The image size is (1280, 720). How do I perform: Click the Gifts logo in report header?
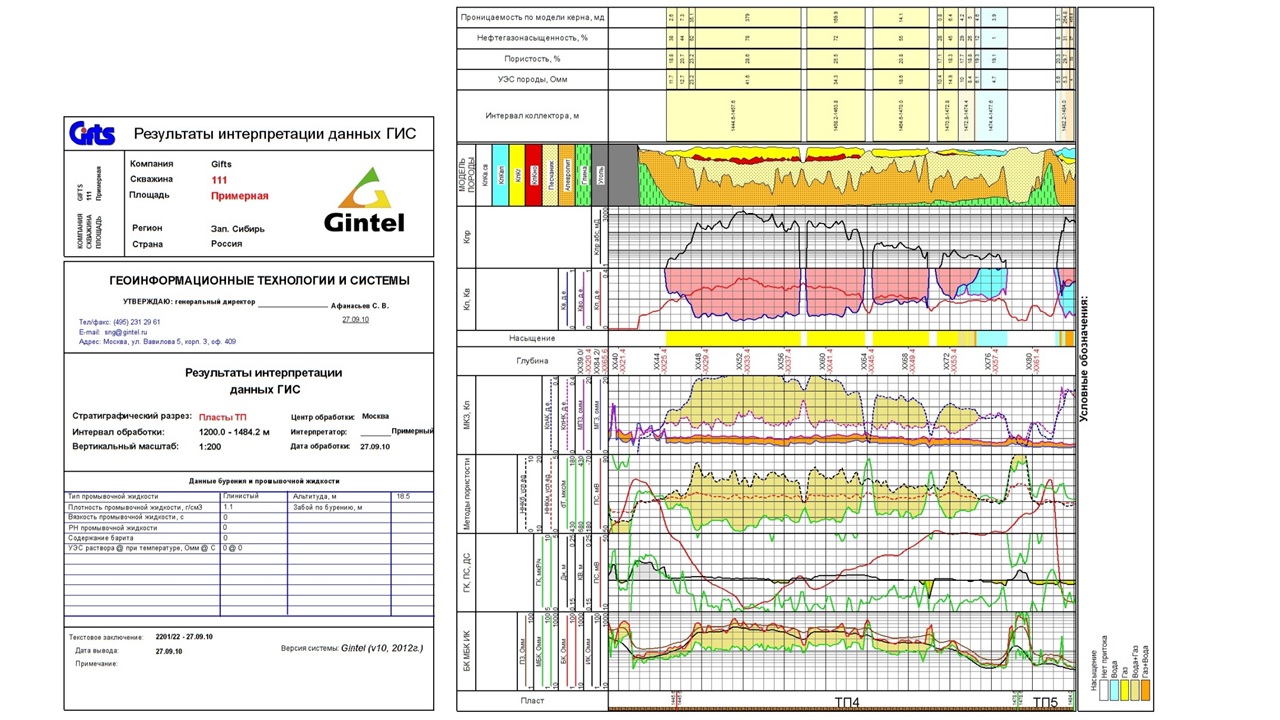[92, 134]
